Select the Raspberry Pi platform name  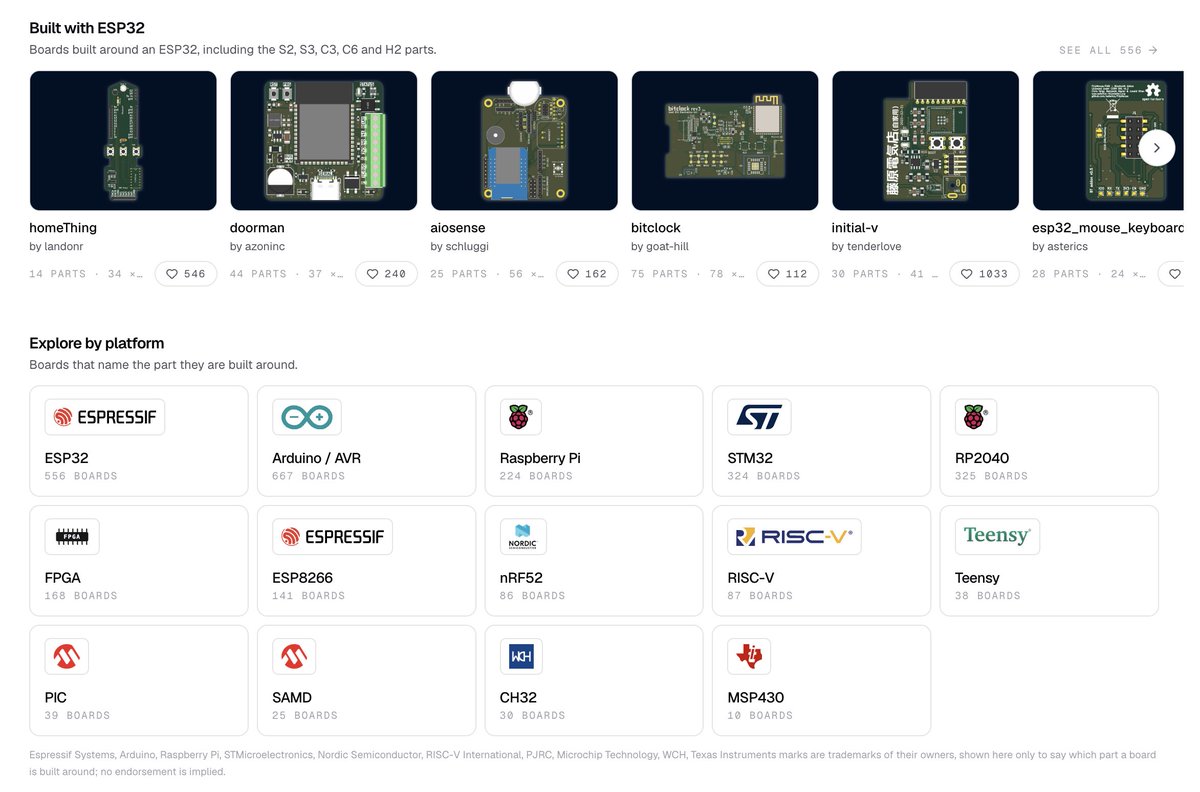coord(540,458)
